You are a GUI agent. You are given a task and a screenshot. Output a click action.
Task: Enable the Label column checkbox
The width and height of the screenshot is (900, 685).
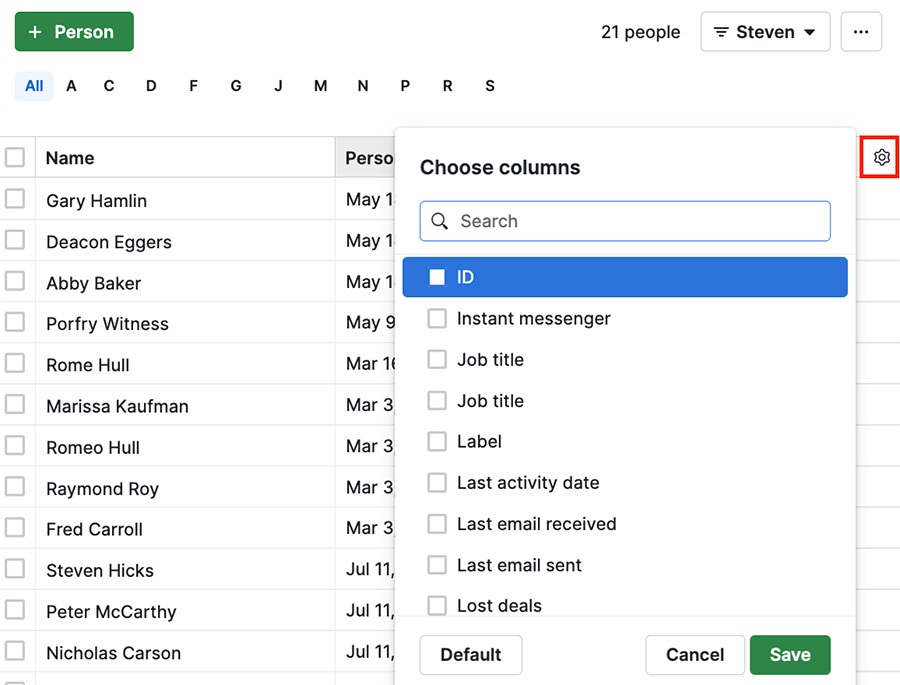[437, 441]
